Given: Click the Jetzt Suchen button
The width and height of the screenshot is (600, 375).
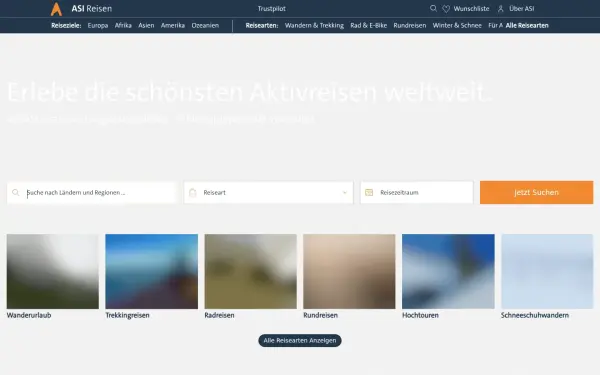Looking at the screenshot, I should pos(536,192).
